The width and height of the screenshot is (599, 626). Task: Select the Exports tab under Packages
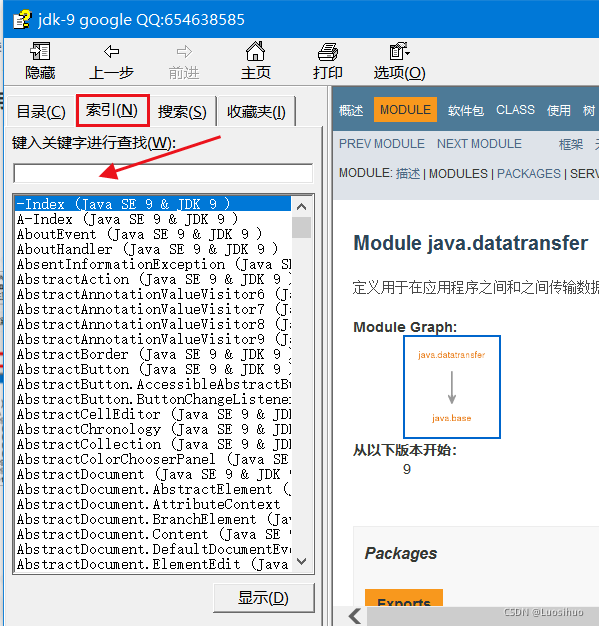pyautogui.click(x=404, y=598)
